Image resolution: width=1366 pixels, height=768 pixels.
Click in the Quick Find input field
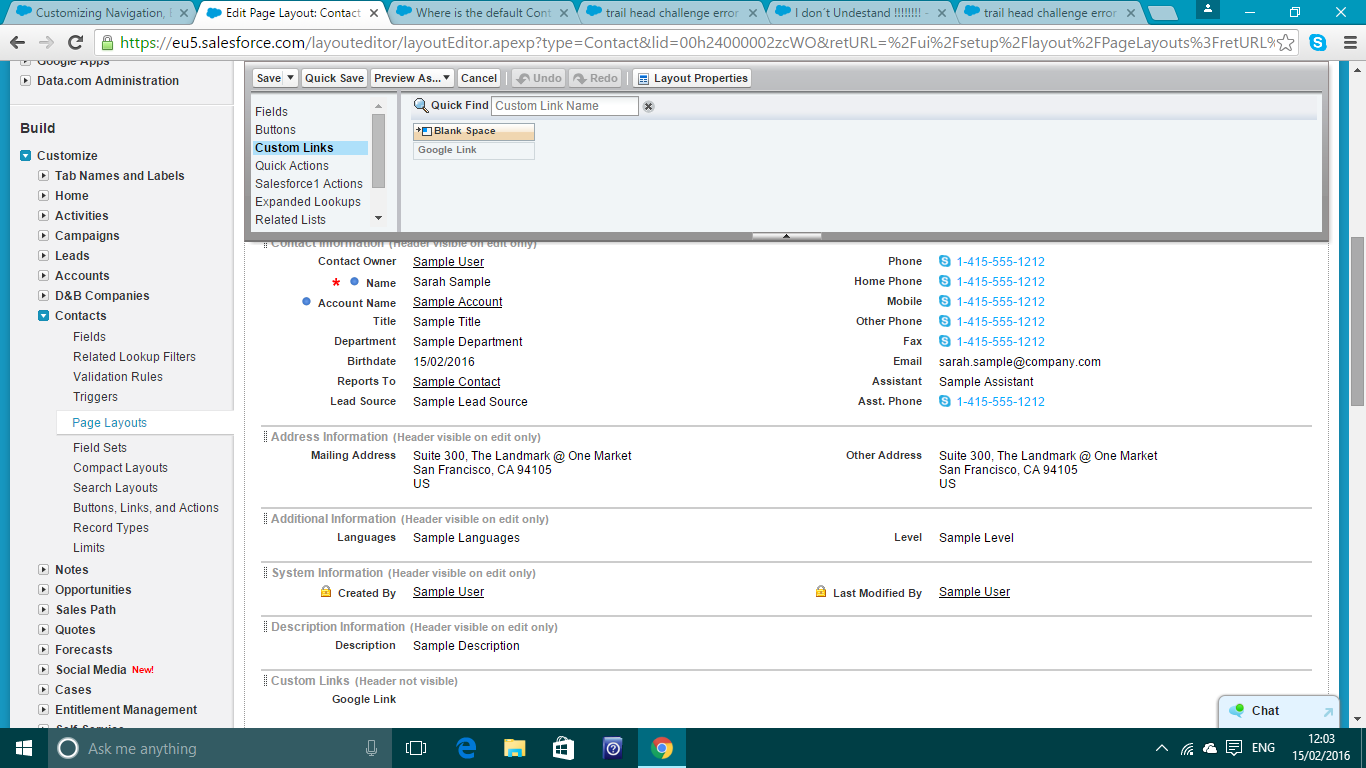(564, 106)
